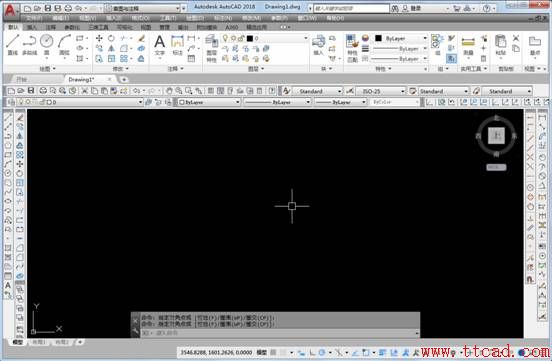
Task: Open the ISO-25 dimension style dropdown
Action: click(x=381, y=91)
